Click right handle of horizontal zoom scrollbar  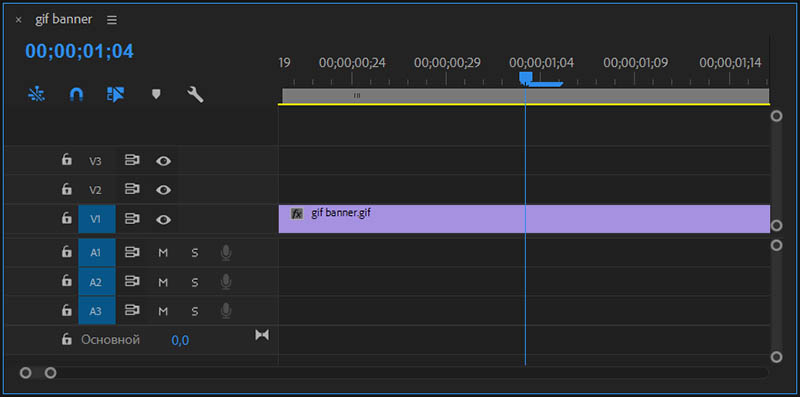(50, 373)
